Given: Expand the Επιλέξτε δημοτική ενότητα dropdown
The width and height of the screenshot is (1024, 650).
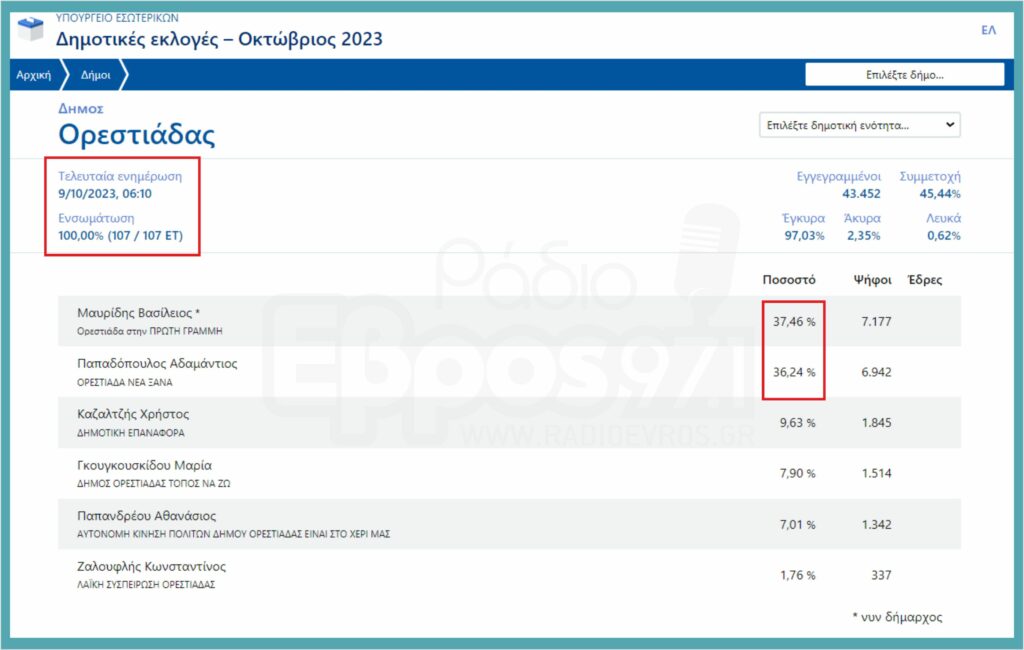Looking at the screenshot, I should [x=860, y=126].
